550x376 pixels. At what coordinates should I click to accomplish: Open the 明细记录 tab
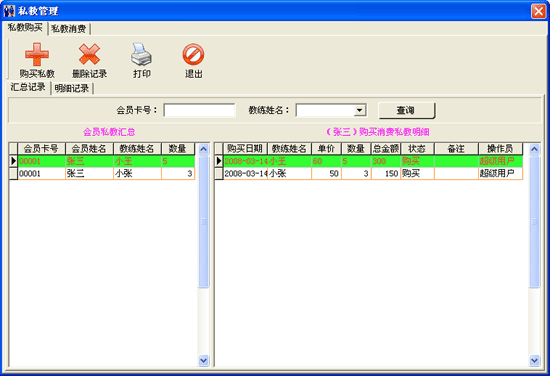click(72, 88)
